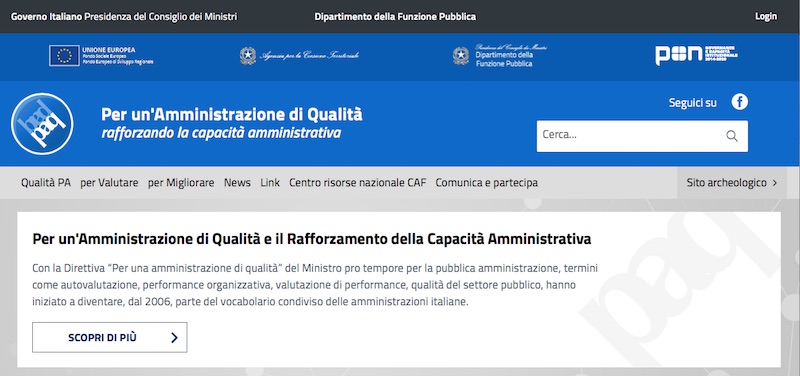Screen dimensions: 800x376
Task: Click the PAQ round logo
Action: tap(42, 124)
